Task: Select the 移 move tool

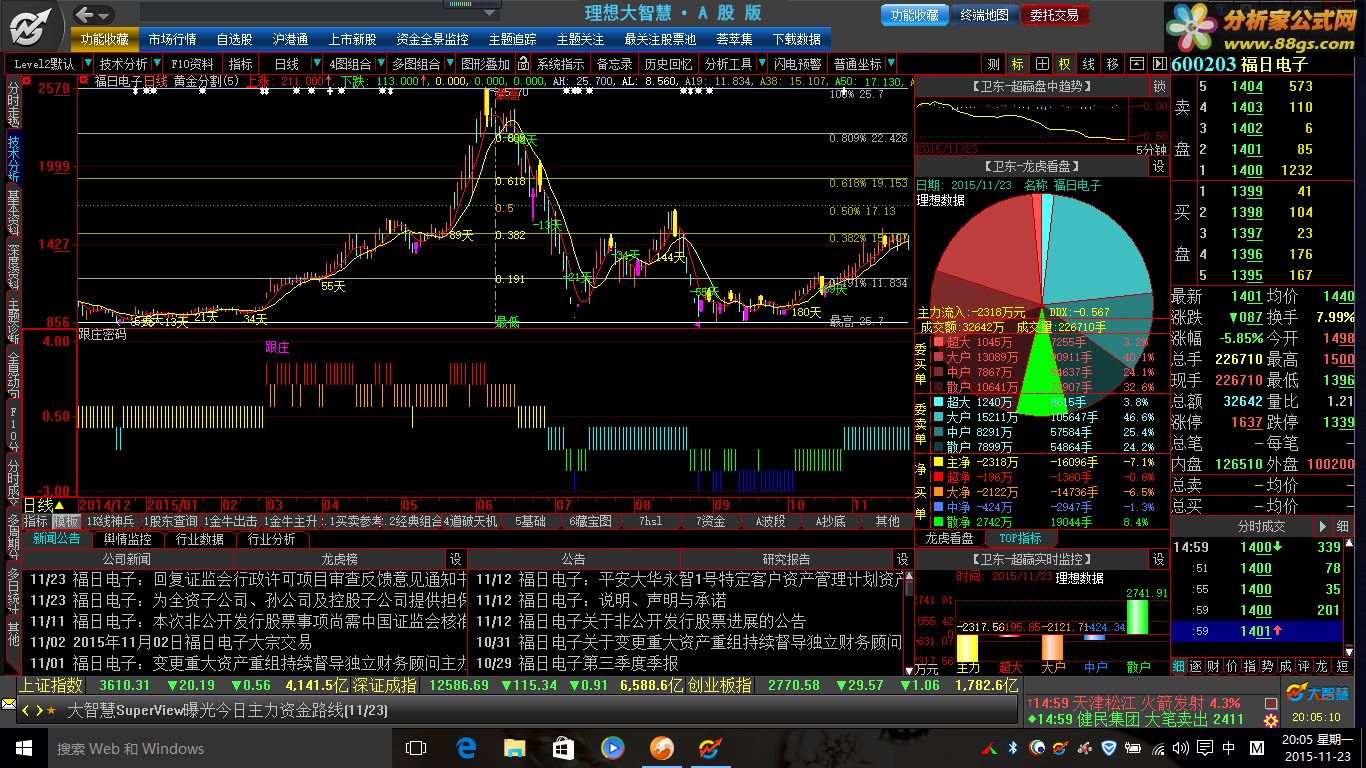Action: 1113,64
